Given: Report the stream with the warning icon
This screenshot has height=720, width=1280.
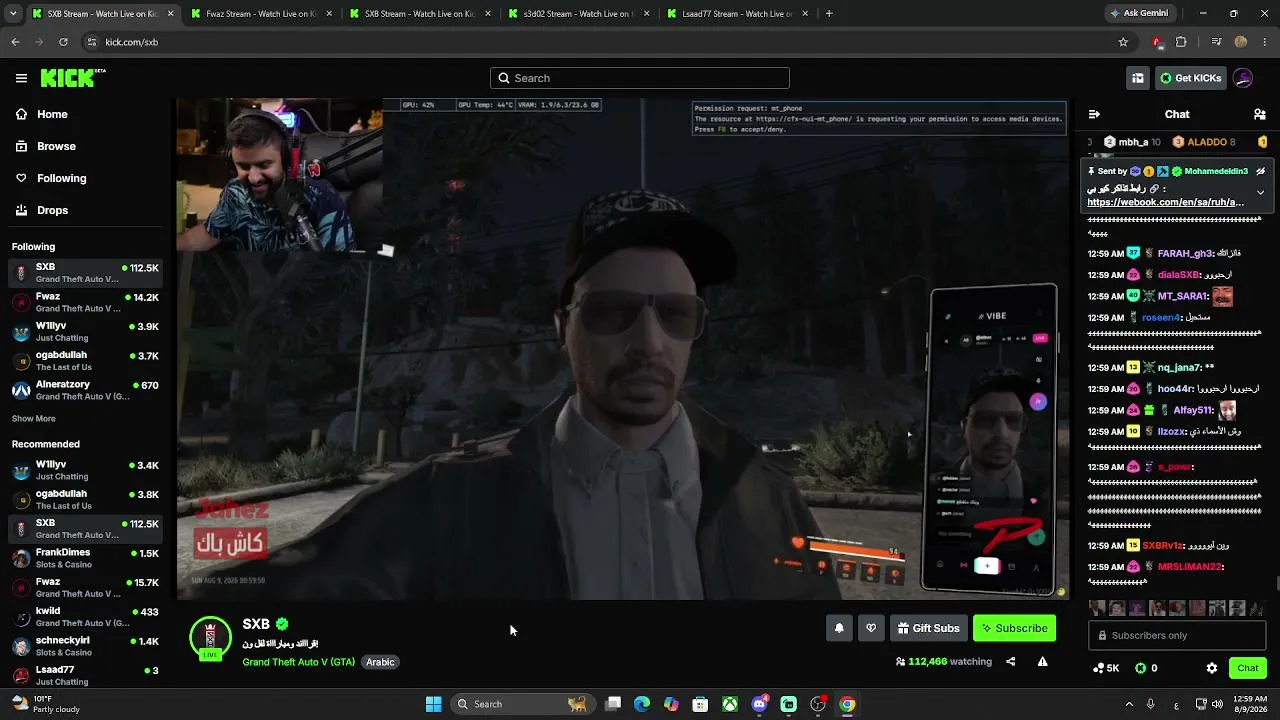Looking at the screenshot, I should [1042, 661].
